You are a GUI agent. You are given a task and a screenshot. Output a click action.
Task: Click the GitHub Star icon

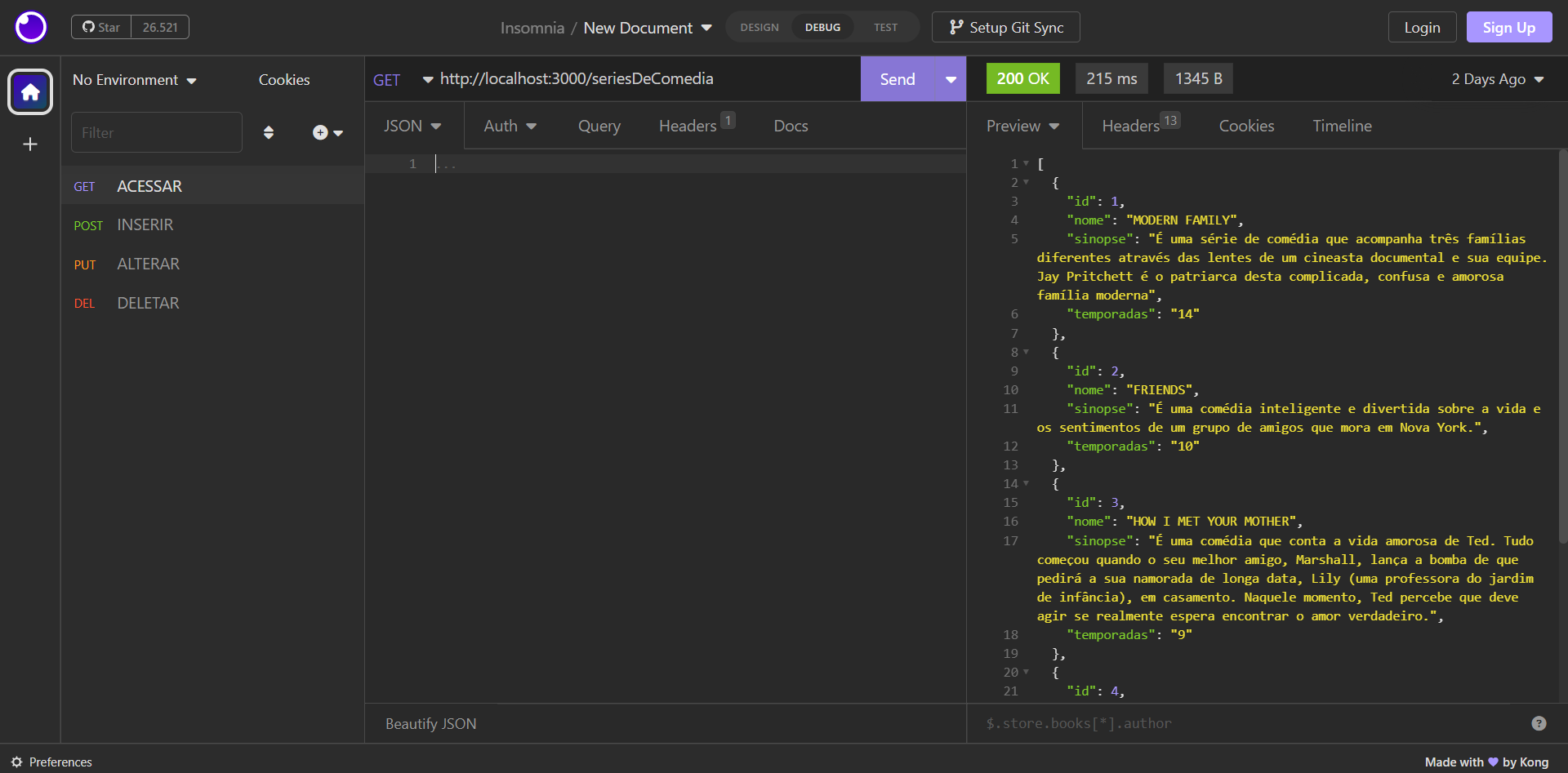click(x=88, y=26)
